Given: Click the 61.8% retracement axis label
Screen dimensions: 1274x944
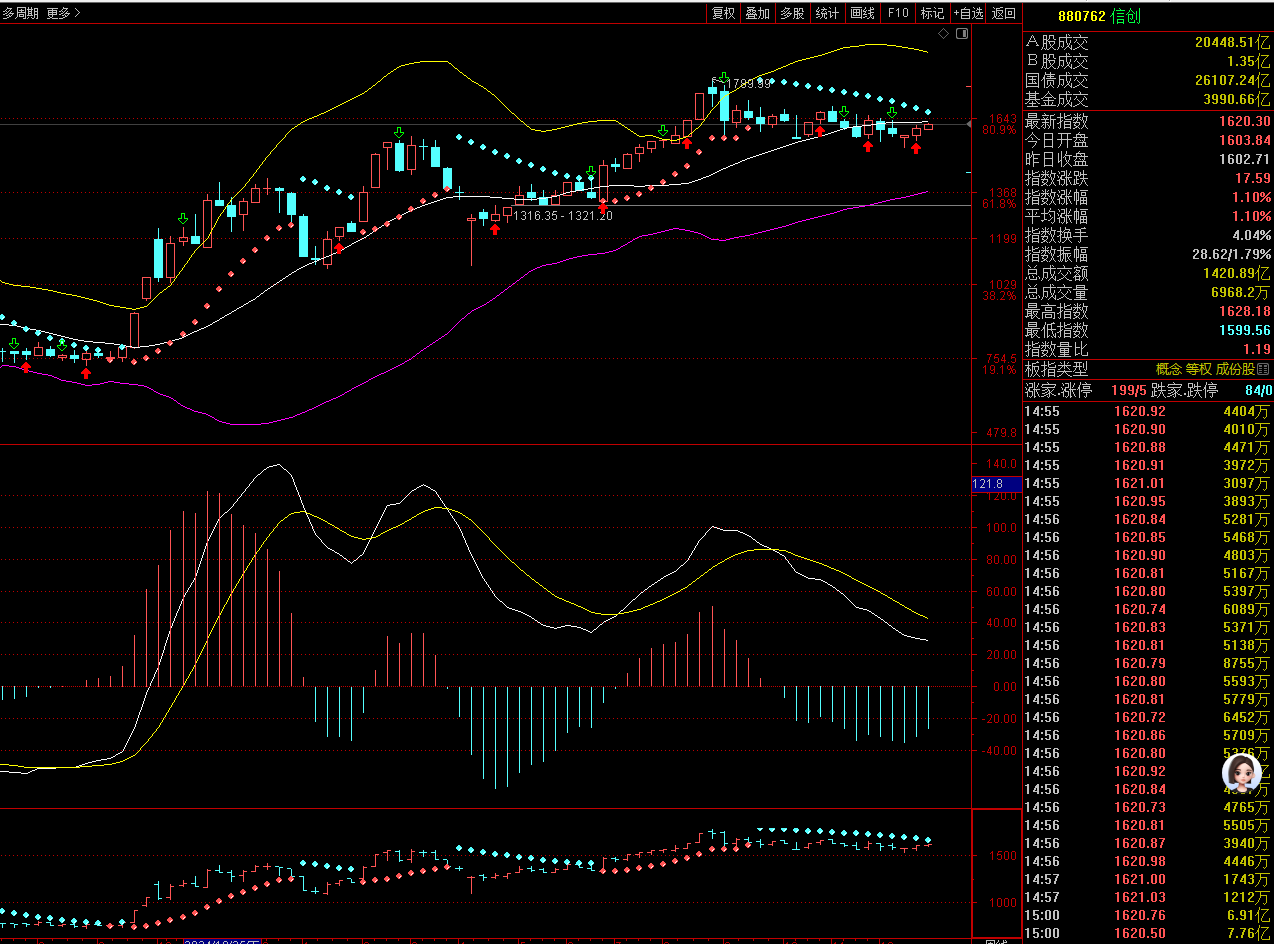Looking at the screenshot, I should (999, 204).
